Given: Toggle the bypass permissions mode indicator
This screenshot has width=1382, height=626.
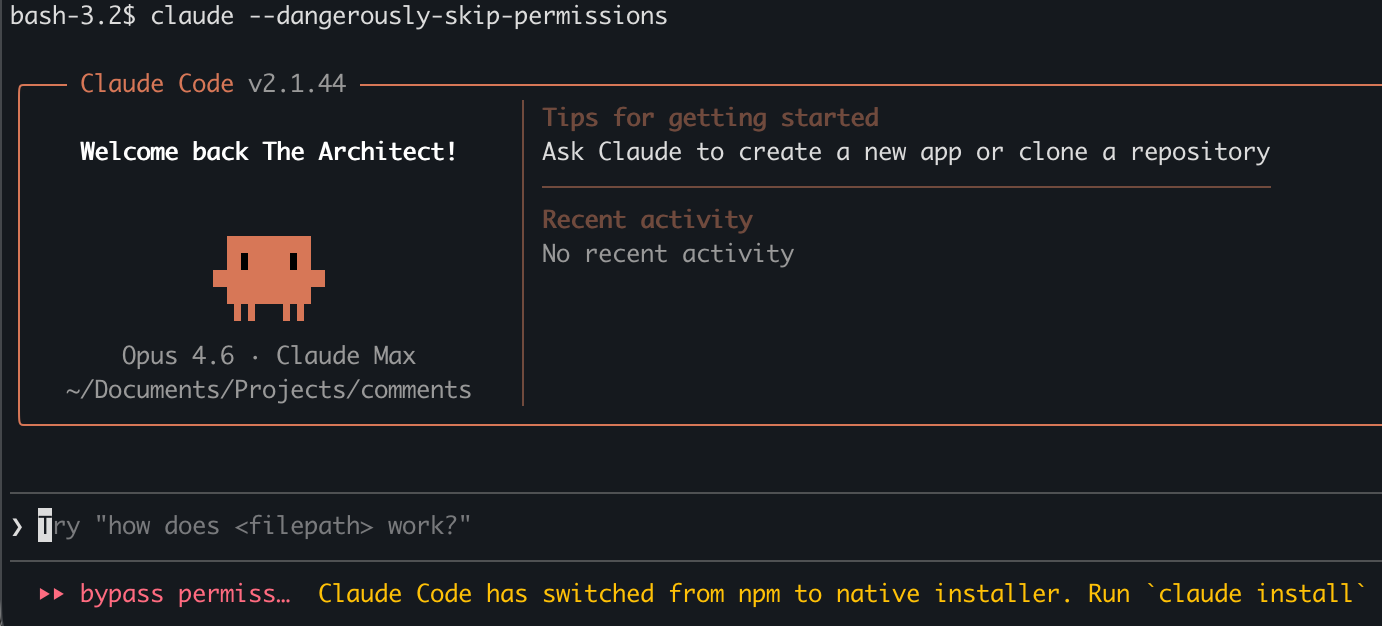Looking at the screenshot, I should pyautogui.click(x=185, y=594).
